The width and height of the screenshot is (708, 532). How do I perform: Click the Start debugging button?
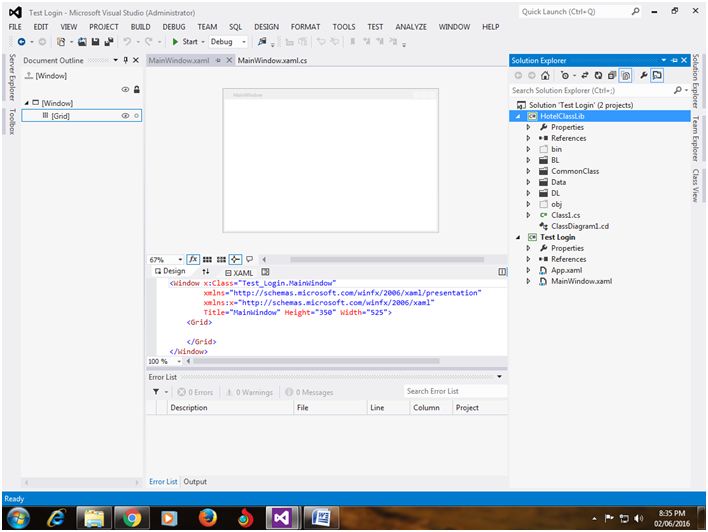[x=184, y=42]
